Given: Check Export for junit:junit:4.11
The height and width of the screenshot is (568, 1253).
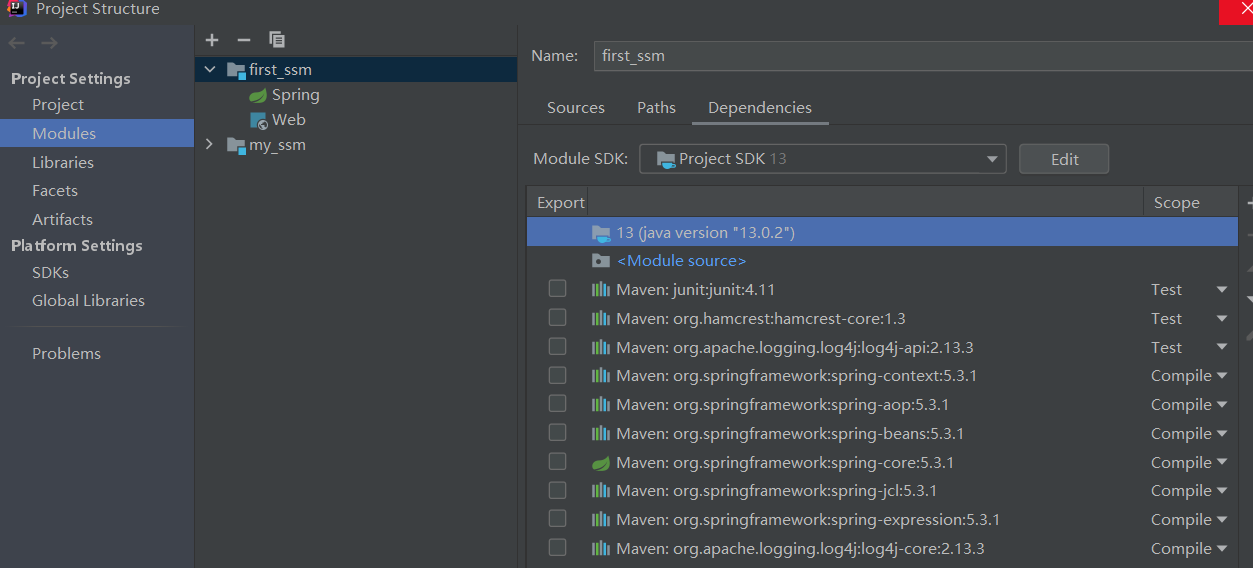Looking at the screenshot, I should click(557, 288).
